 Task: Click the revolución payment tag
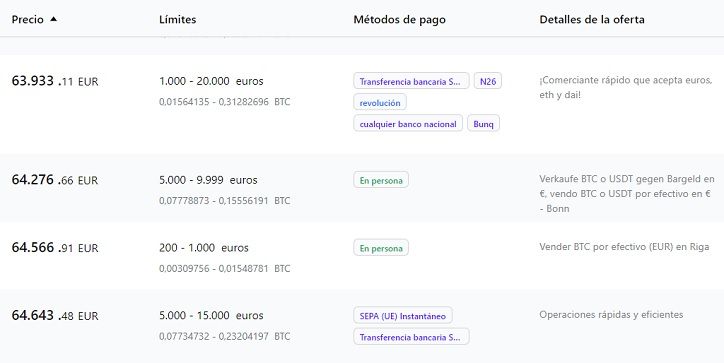click(x=380, y=103)
